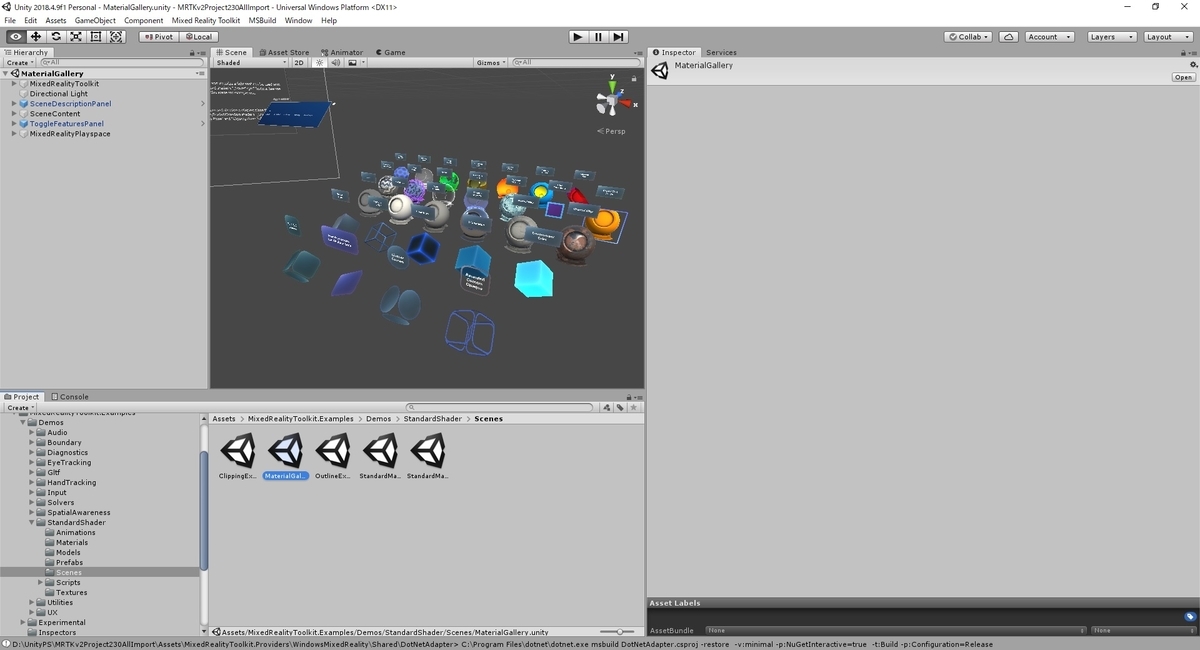
Task: Select OutlineEx... scene asset
Action: 333,457
